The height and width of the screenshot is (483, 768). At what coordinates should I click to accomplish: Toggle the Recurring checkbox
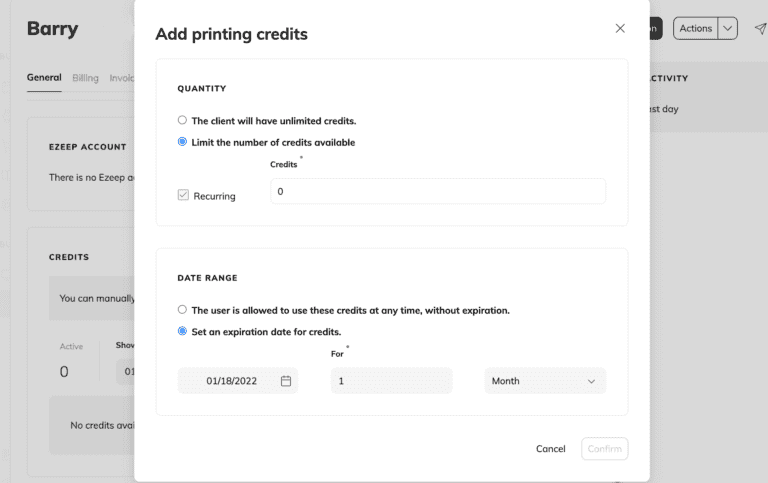pyautogui.click(x=183, y=195)
